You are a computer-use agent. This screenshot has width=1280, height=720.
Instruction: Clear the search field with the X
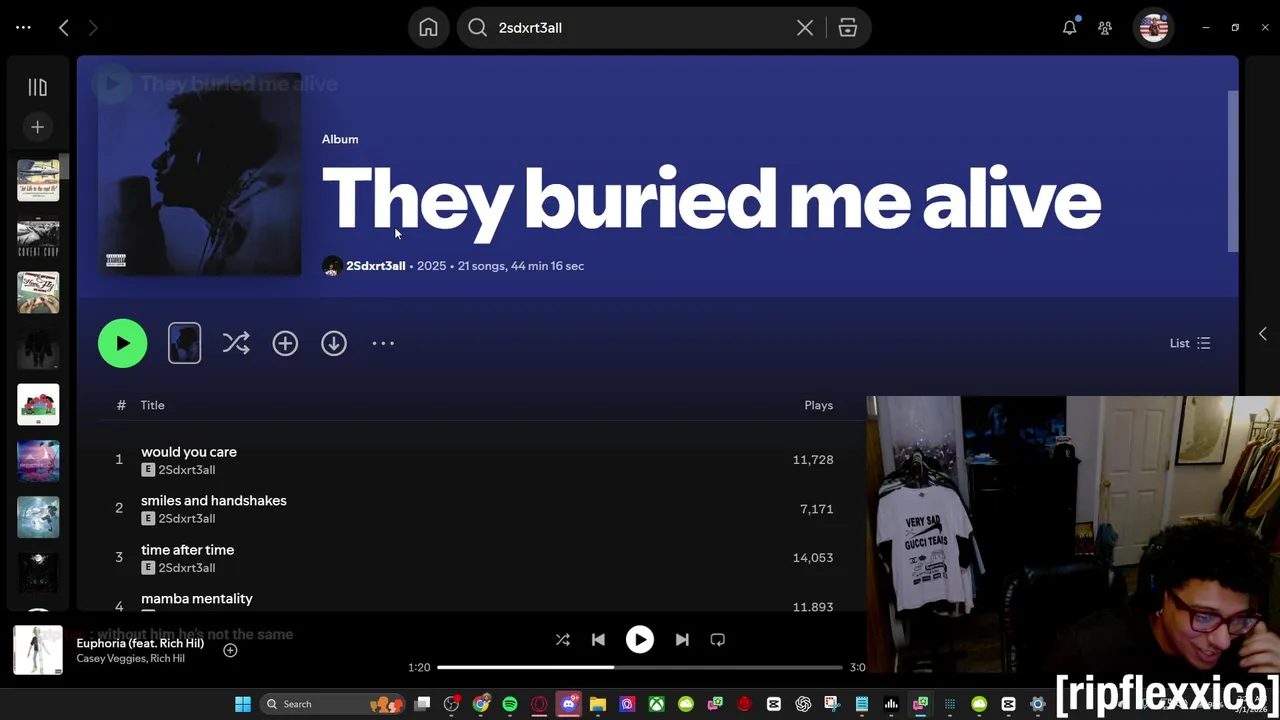tap(805, 28)
